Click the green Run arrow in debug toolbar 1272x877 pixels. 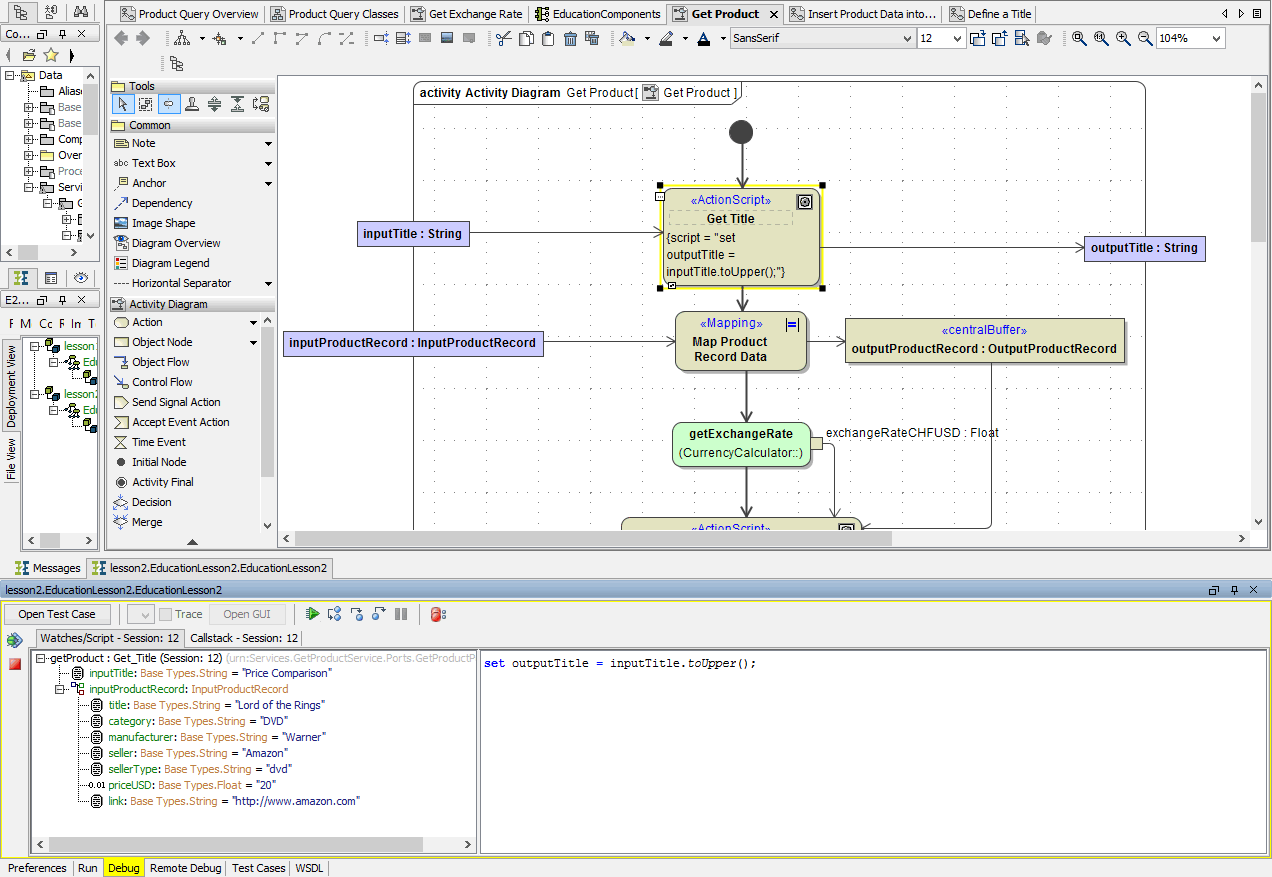tap(313, 614)
